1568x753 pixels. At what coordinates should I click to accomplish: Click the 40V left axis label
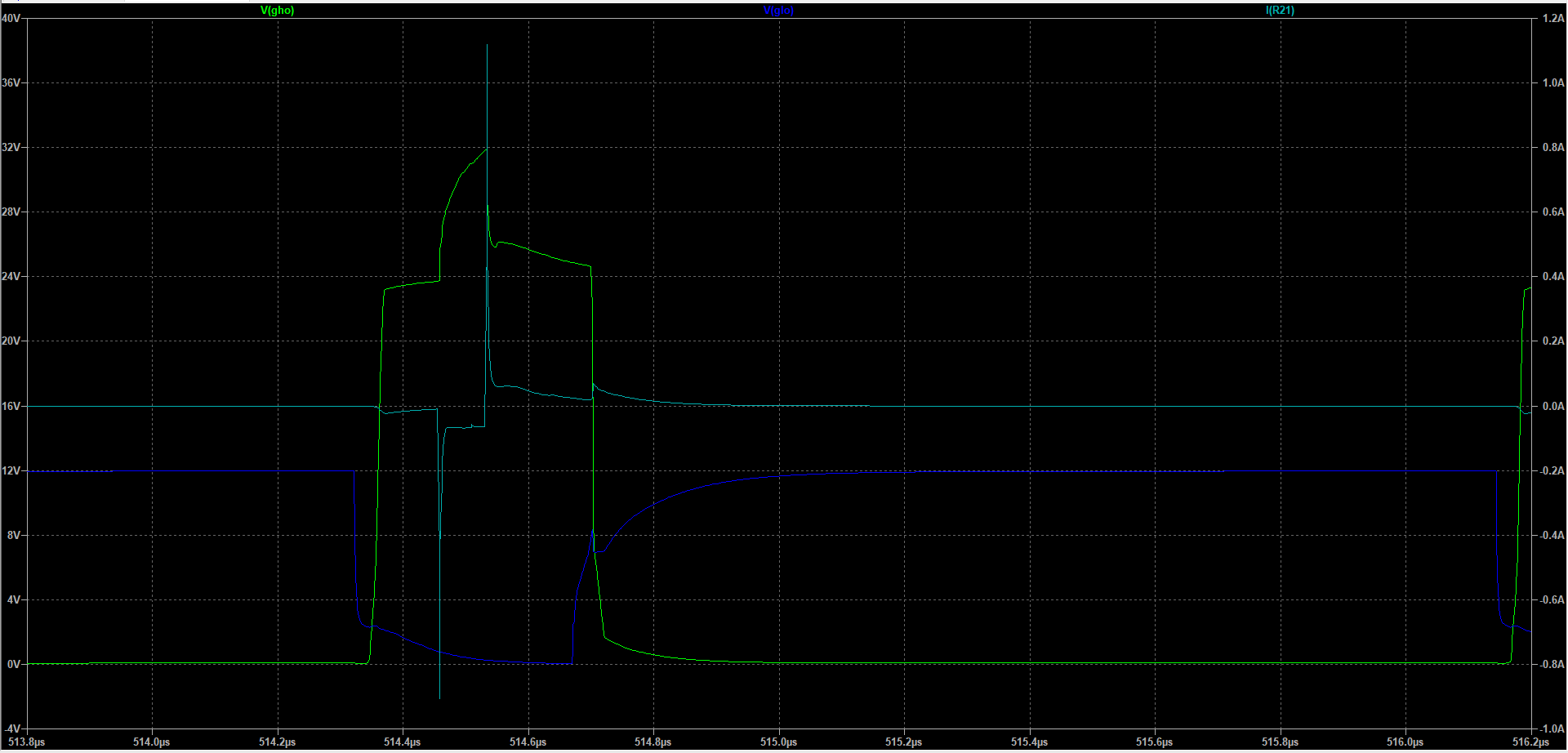(x=11, y=18)
